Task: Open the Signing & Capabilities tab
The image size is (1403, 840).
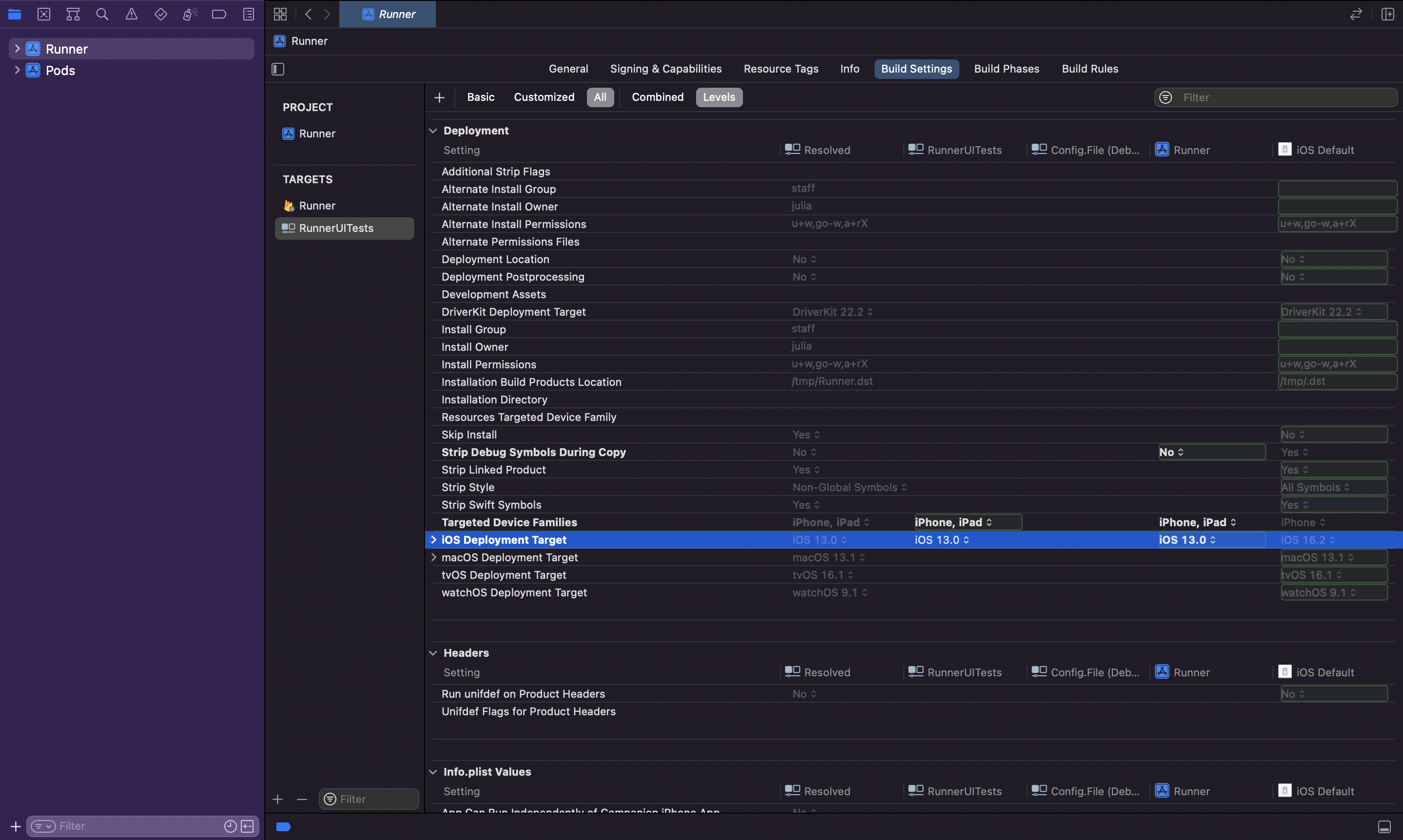Action: click(665, 69)
